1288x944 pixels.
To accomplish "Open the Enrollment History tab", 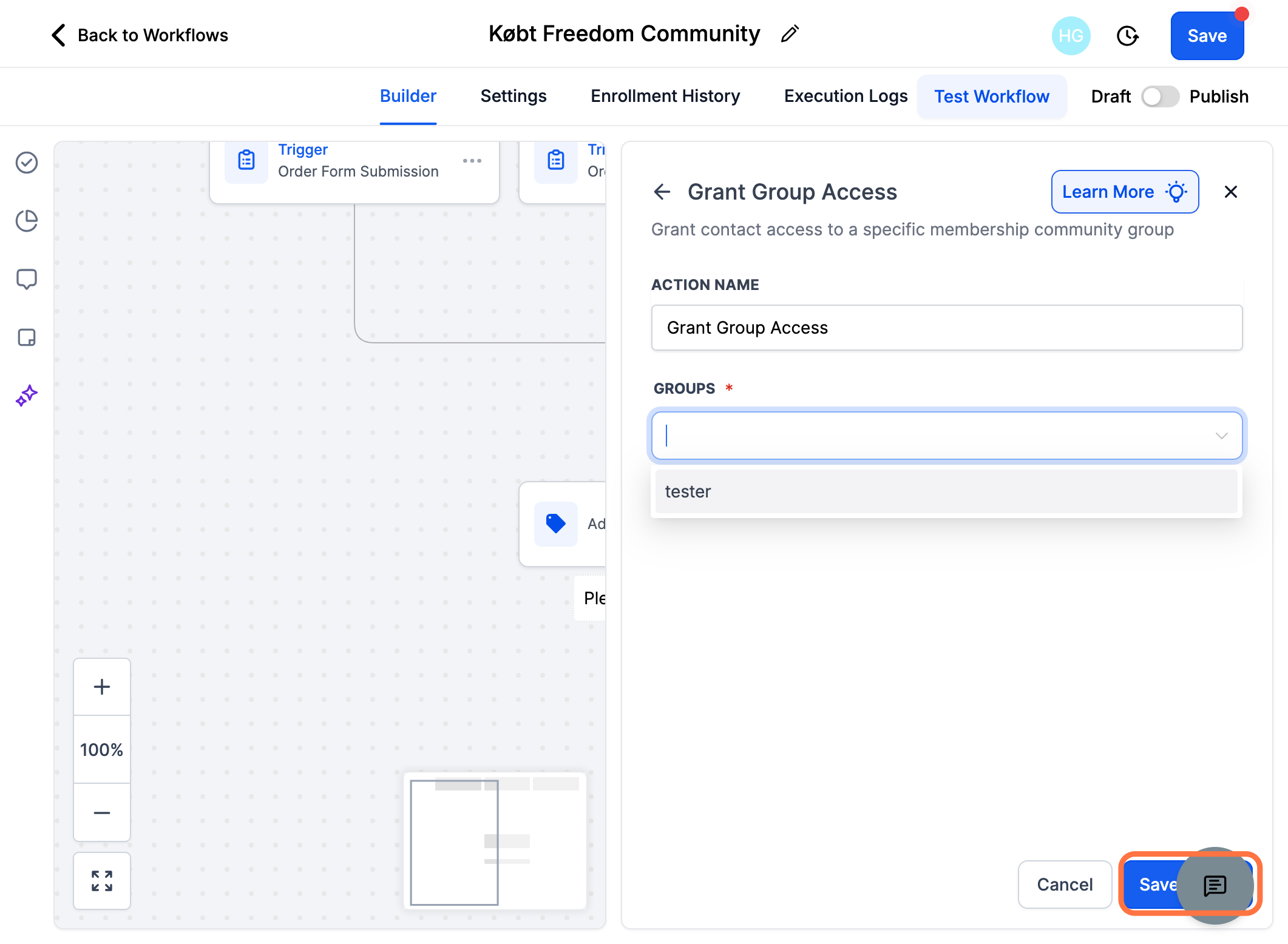I will [665, 96].
